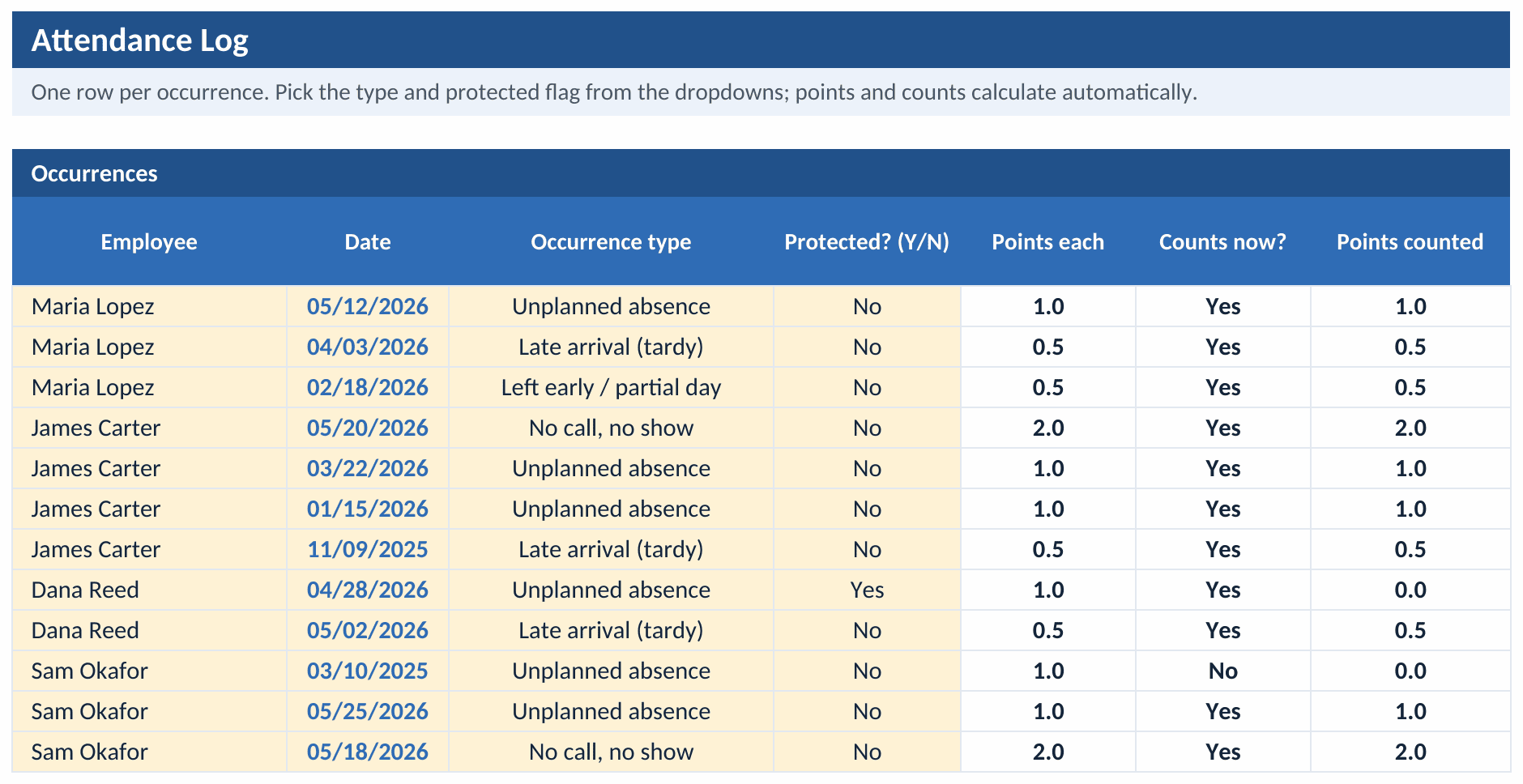Select Maria Lopez cell dated 02/18/2026

point(150,387)
